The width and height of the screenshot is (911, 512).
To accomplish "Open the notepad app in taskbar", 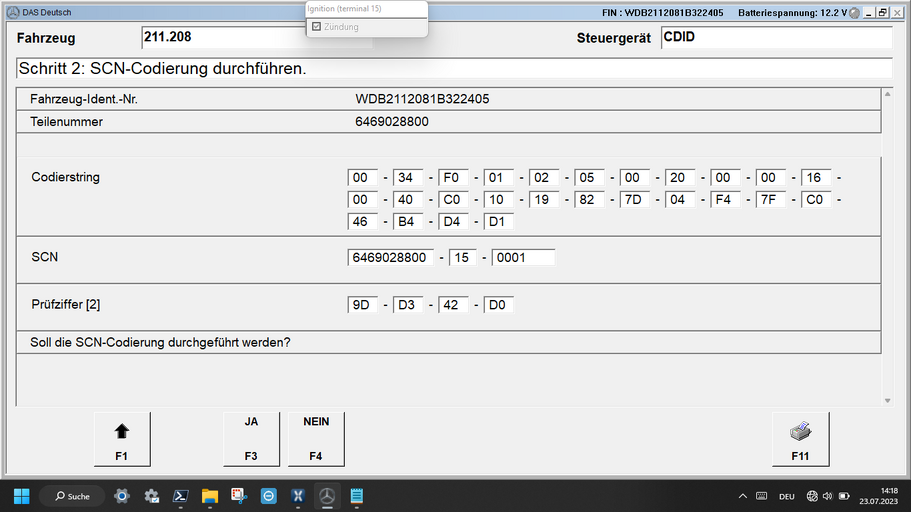I will point(357,496).
